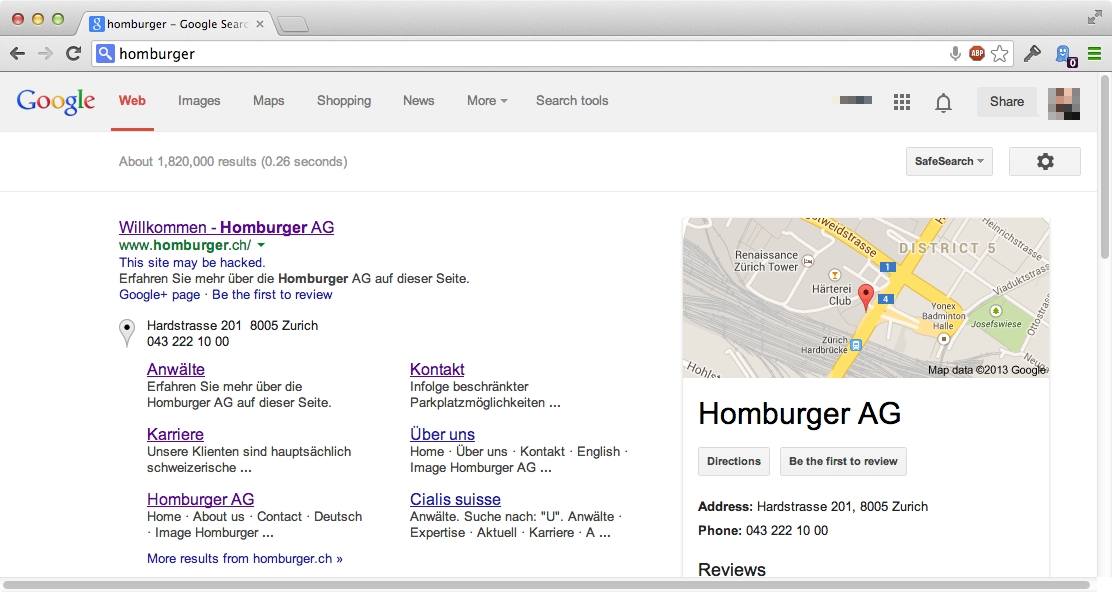Screen dimensions: 1112x592
Task: Show Google notifications bell
Action: click(943, 102)
